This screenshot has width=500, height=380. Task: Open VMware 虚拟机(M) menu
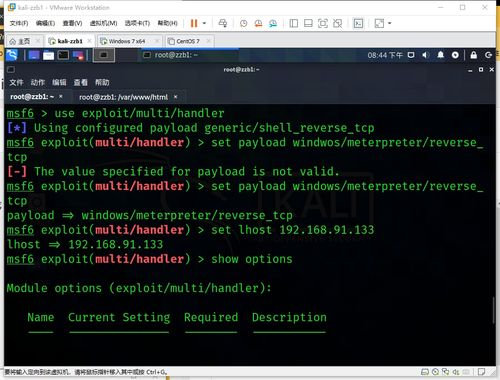103,23
